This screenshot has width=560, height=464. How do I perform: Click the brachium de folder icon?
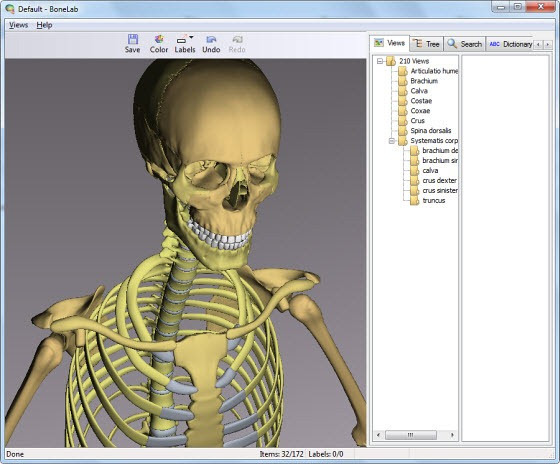(x=415, y=151)
